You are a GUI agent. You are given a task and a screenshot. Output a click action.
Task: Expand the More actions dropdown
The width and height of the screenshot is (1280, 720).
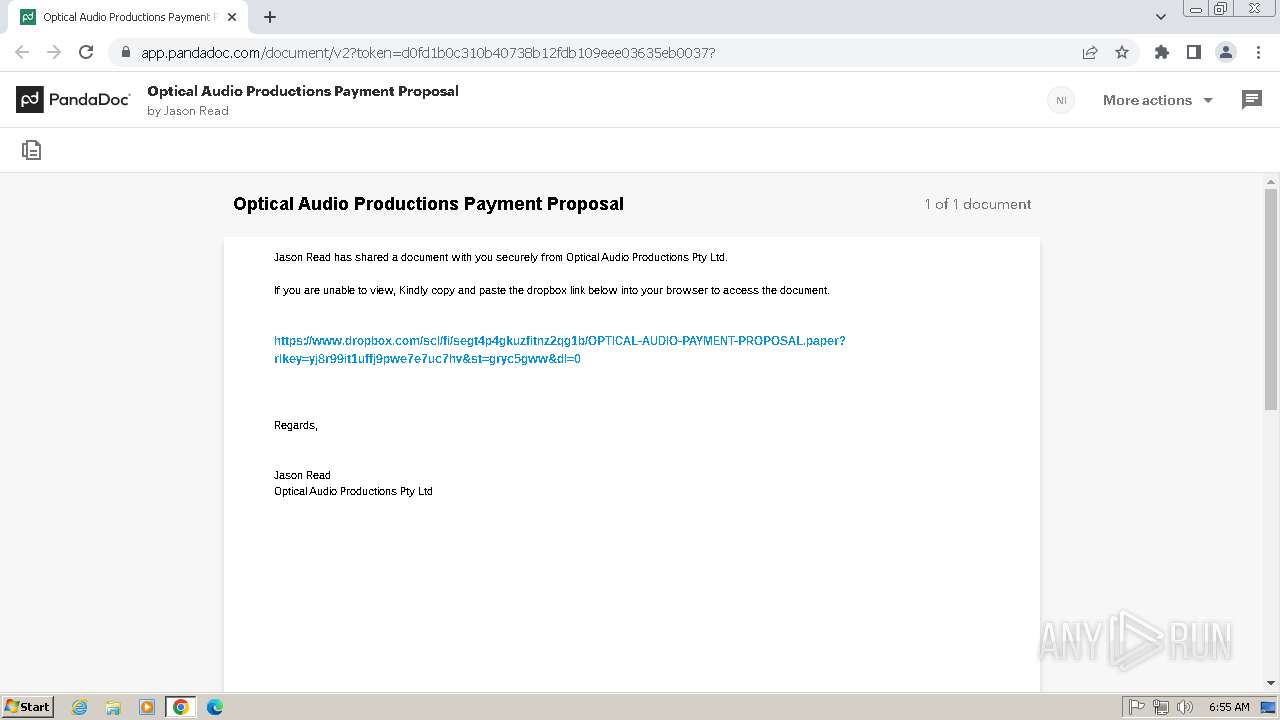[x=1158, y=100]
